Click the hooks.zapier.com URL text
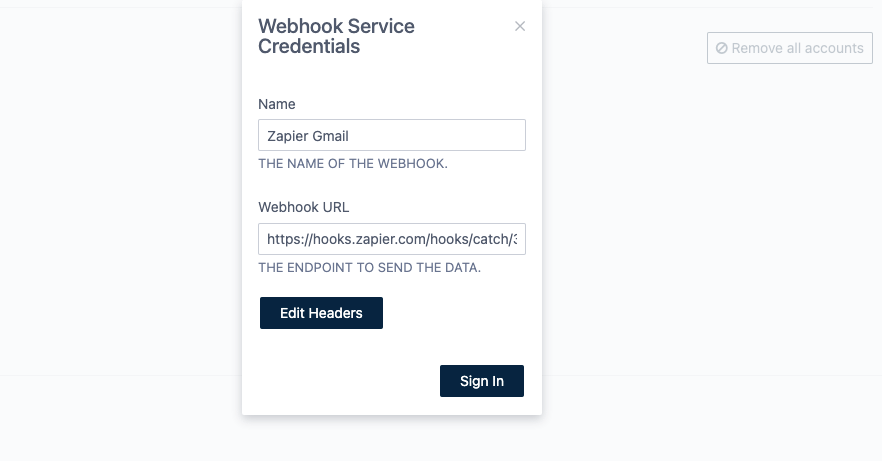 [x=391, y=239]
